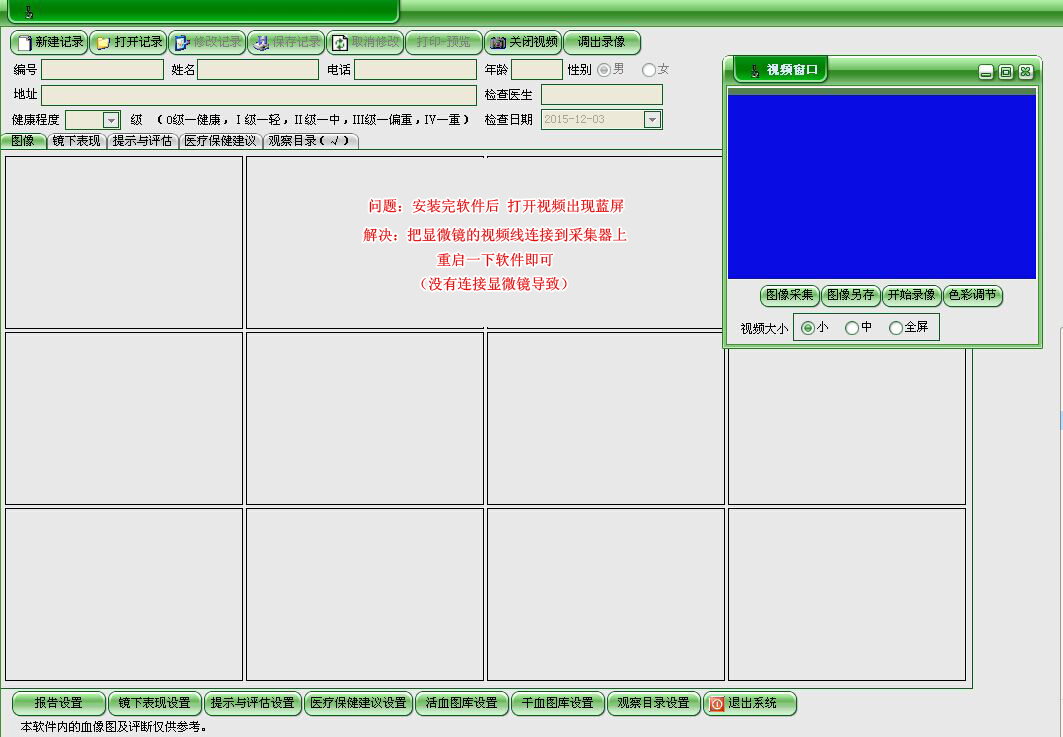Open the 检查日期 date picker dropdown
This screenshot has height=737, width=1063.
652,120
